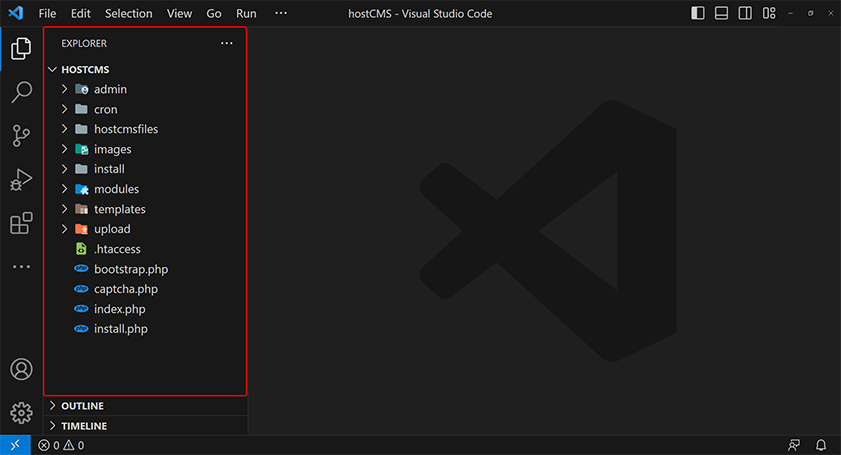
Task: Click the bootstrap.php file icon
Action: [x=81, y=269]
